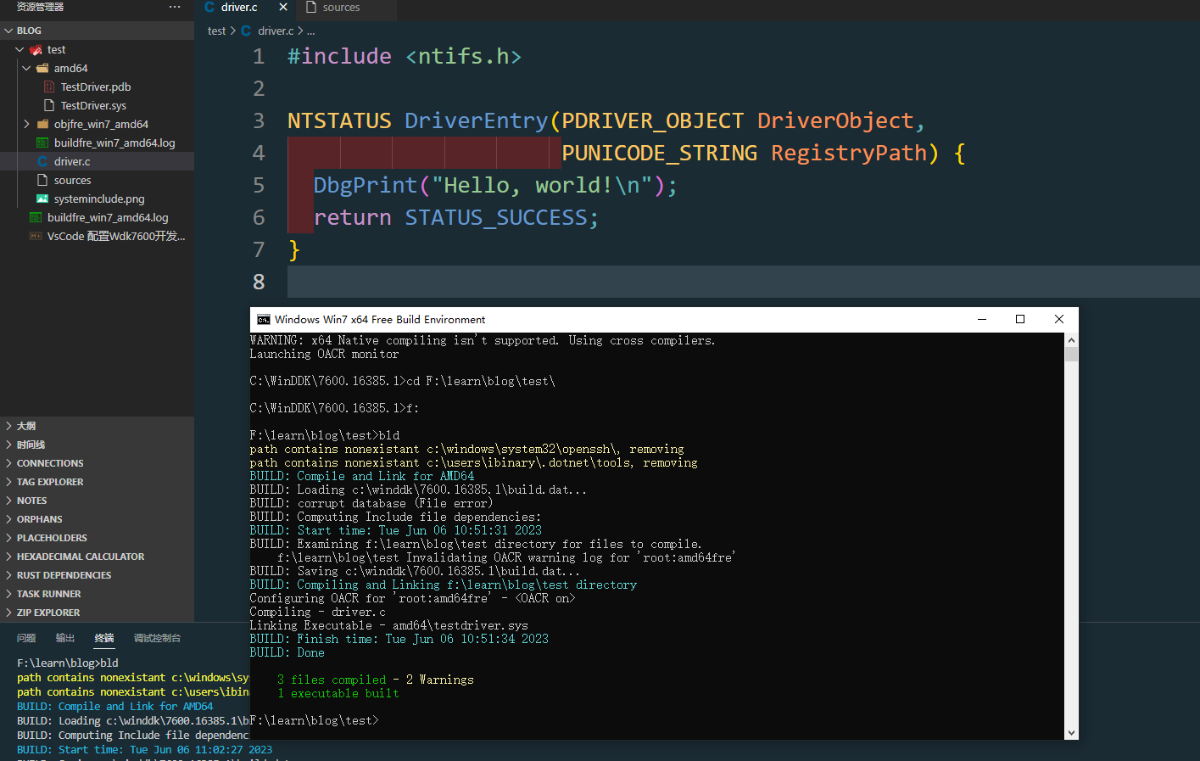Click the build console title bar text
The image size is (1200, 761).
coord(380,320)
